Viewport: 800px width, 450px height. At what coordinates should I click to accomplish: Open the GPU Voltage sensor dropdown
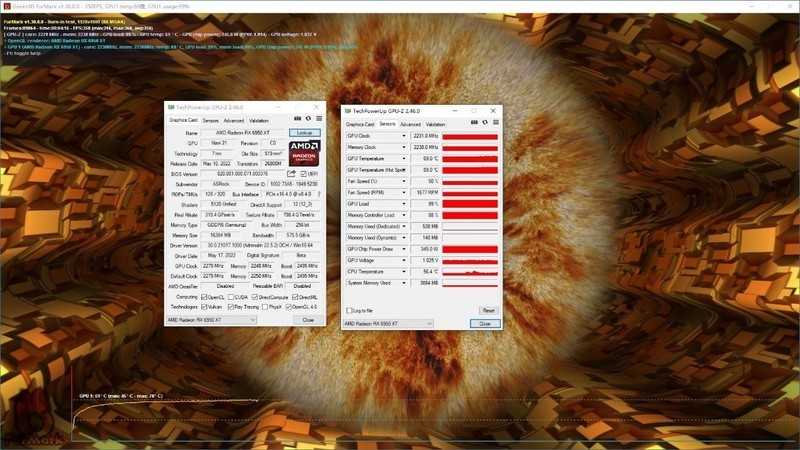[x=404, y=260]
